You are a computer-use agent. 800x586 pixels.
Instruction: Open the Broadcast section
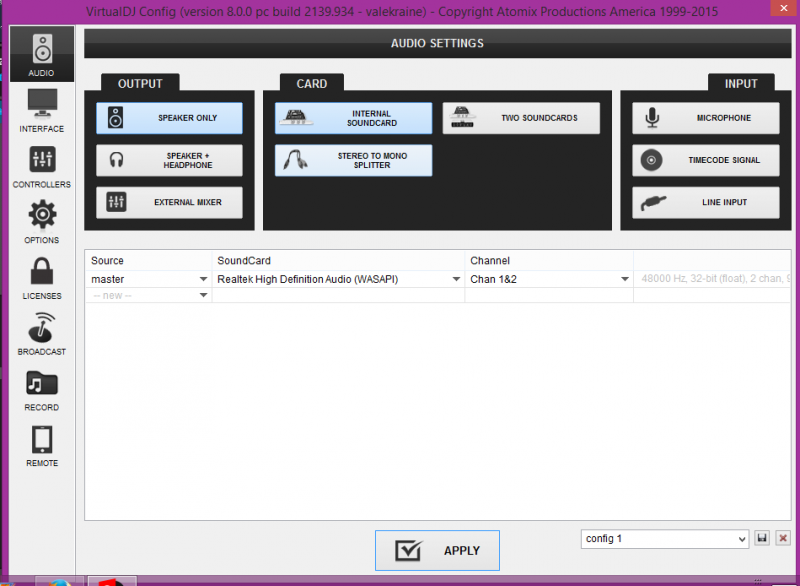point(42,334)
